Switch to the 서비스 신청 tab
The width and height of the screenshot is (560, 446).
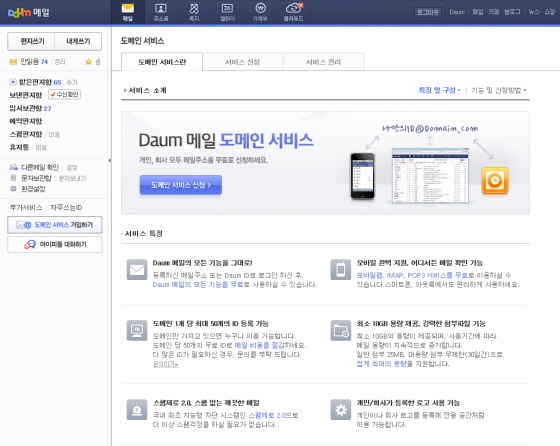(x=242, y=62)
